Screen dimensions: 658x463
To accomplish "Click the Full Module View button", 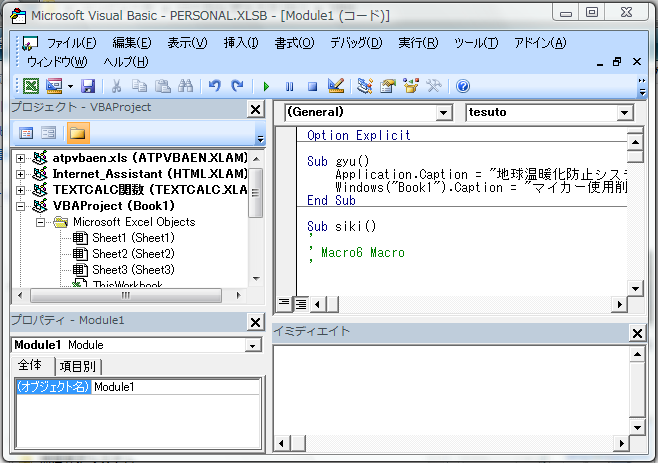I will [301, 303].
